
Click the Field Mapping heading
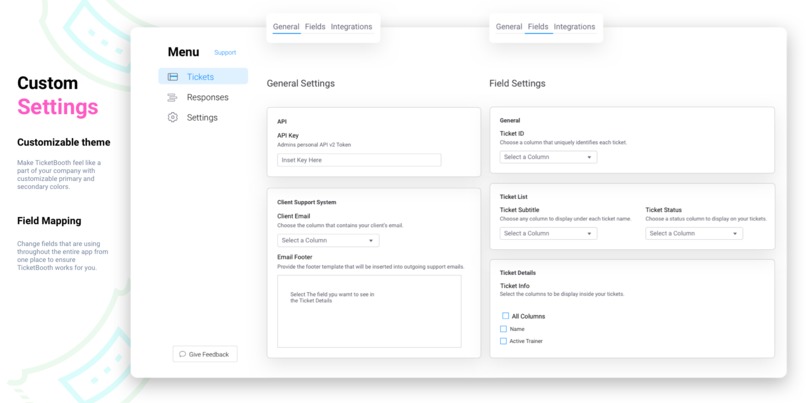point(49,221)
